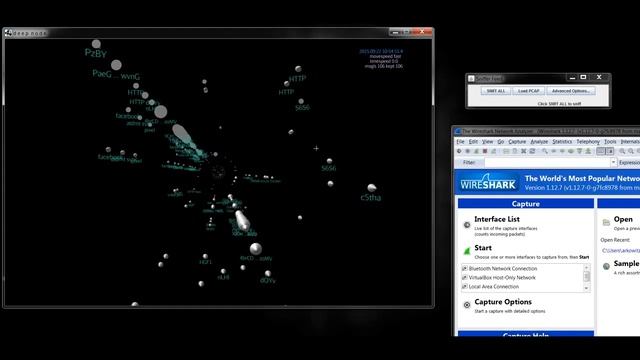Open the Analyze menu in Wireshark

[539, 142]
